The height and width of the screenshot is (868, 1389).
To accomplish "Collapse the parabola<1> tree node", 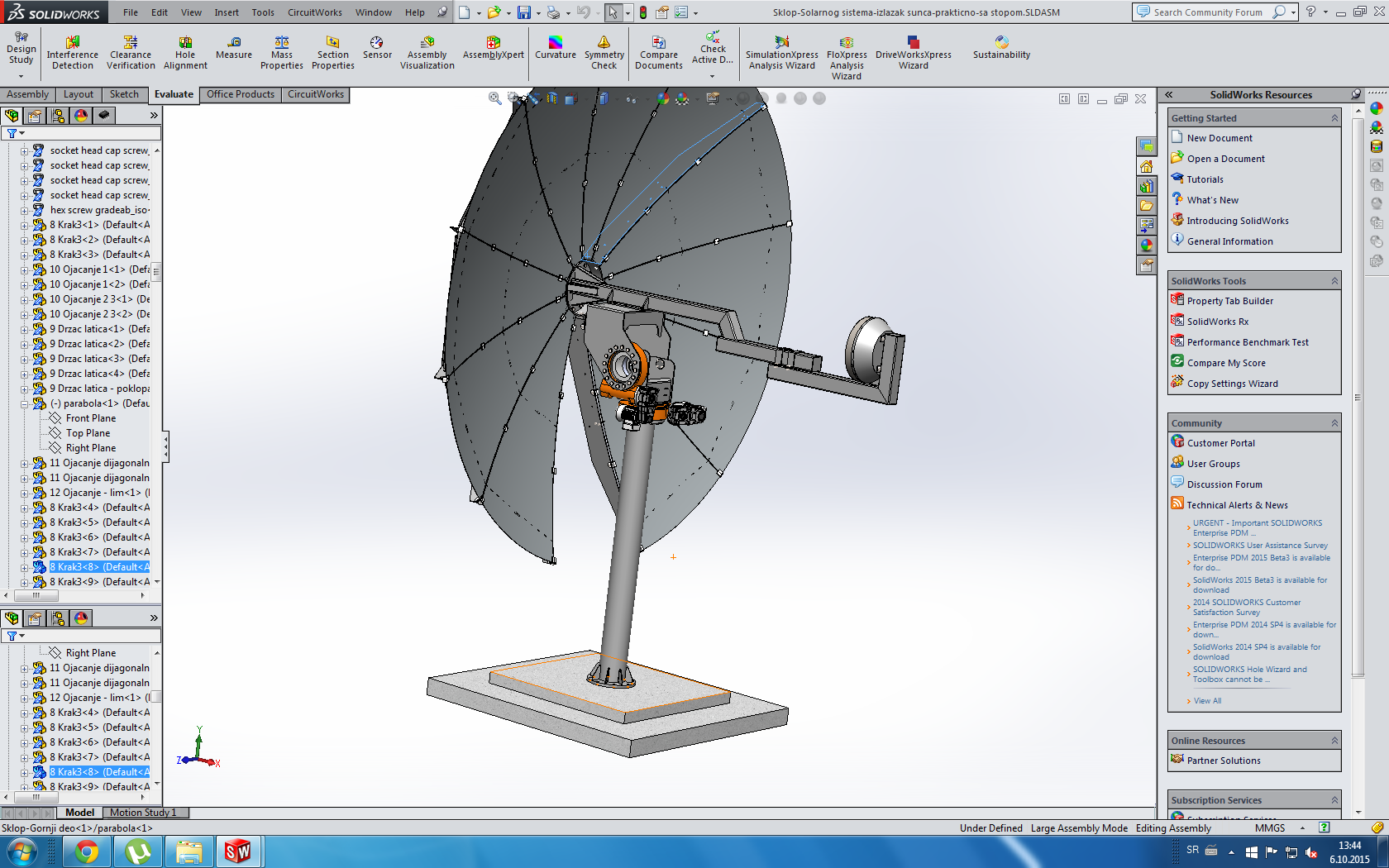I will click(x=25, y=403).
